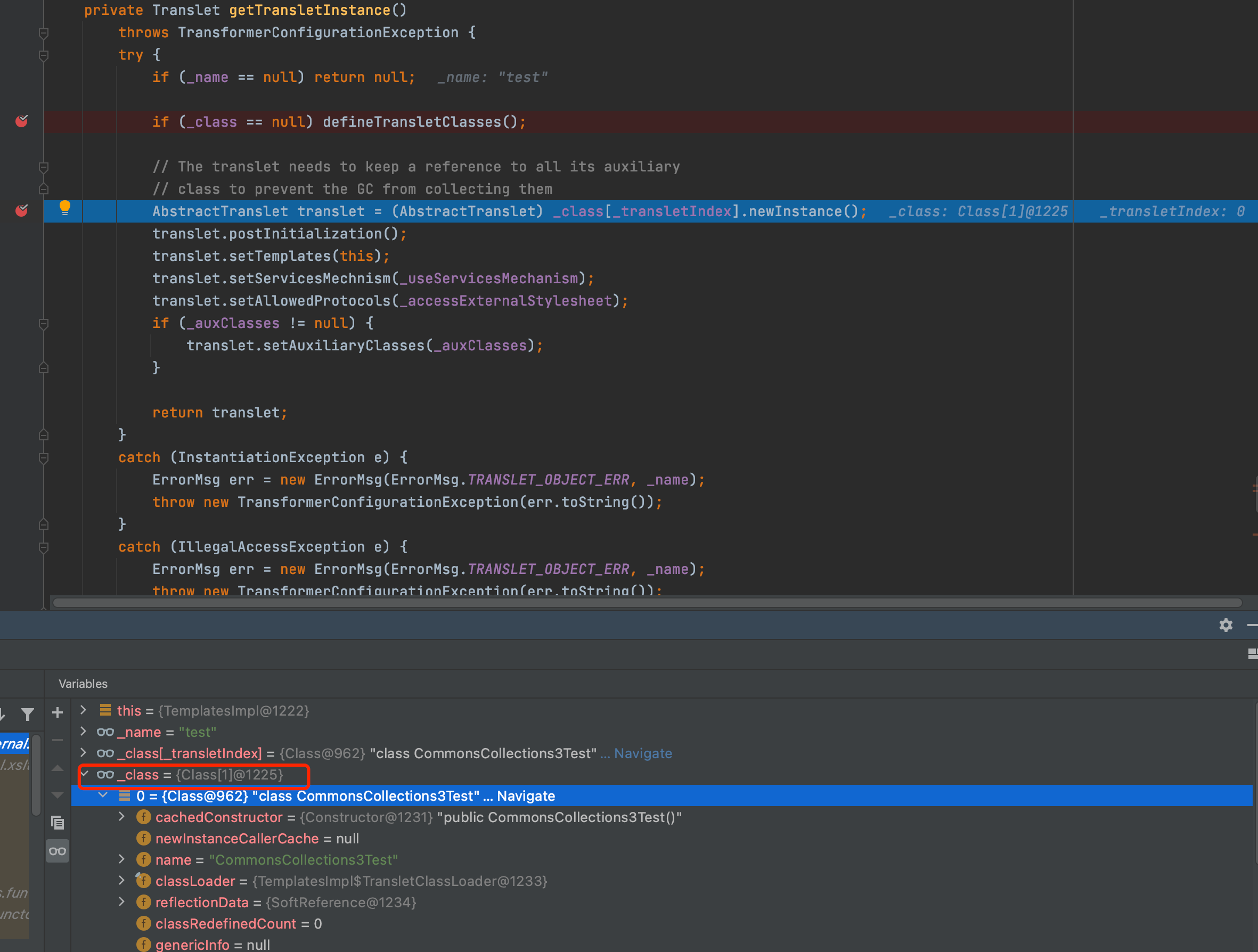
Task: Collapse the _class watch entry
Action: click(x=85, y=774)
